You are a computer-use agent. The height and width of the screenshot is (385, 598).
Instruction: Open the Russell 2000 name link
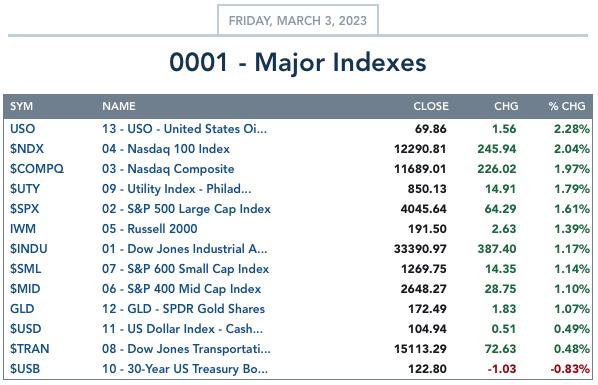coord(150,229)
